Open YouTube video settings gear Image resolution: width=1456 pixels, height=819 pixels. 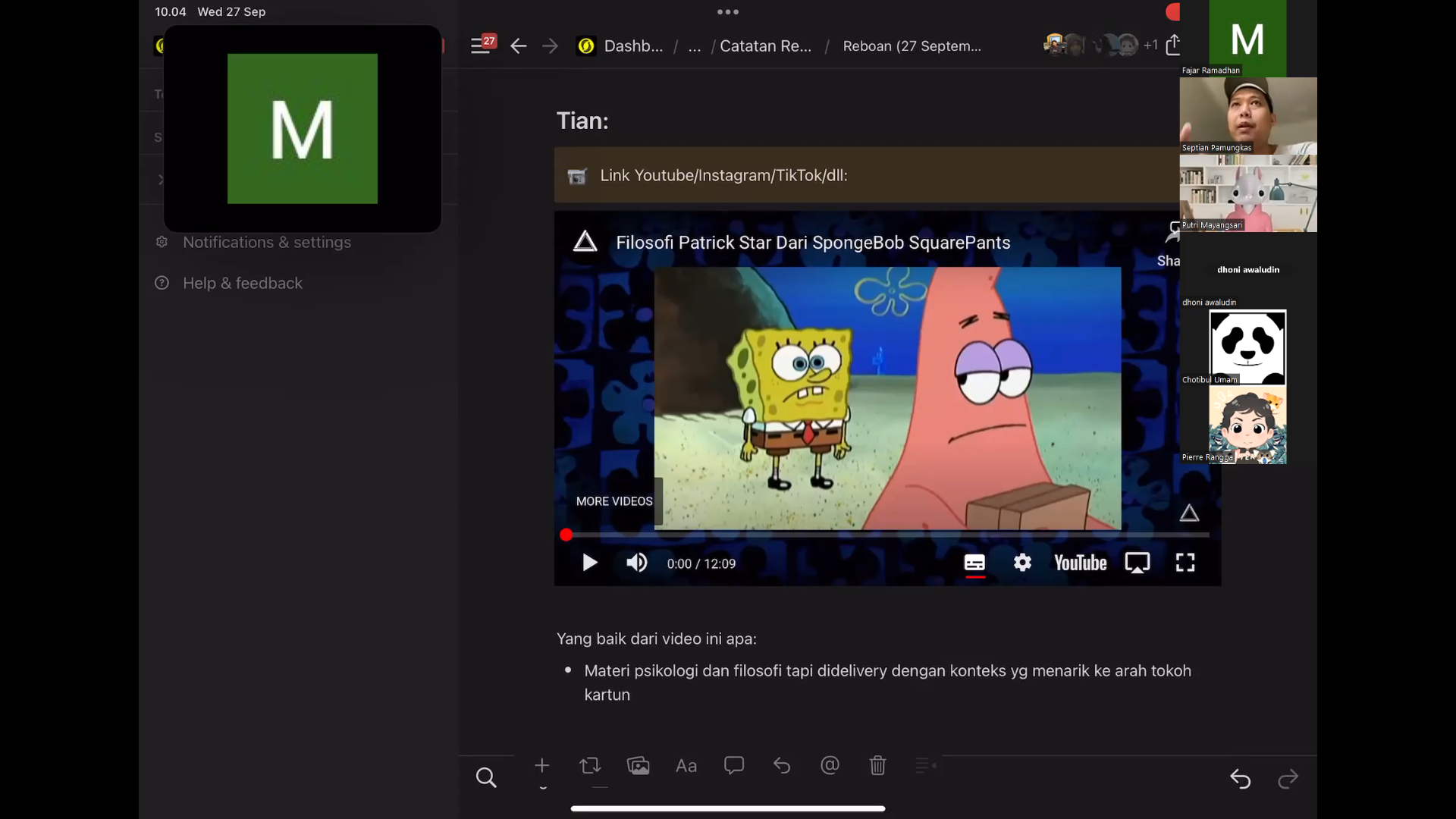[x=1022, y=563]
